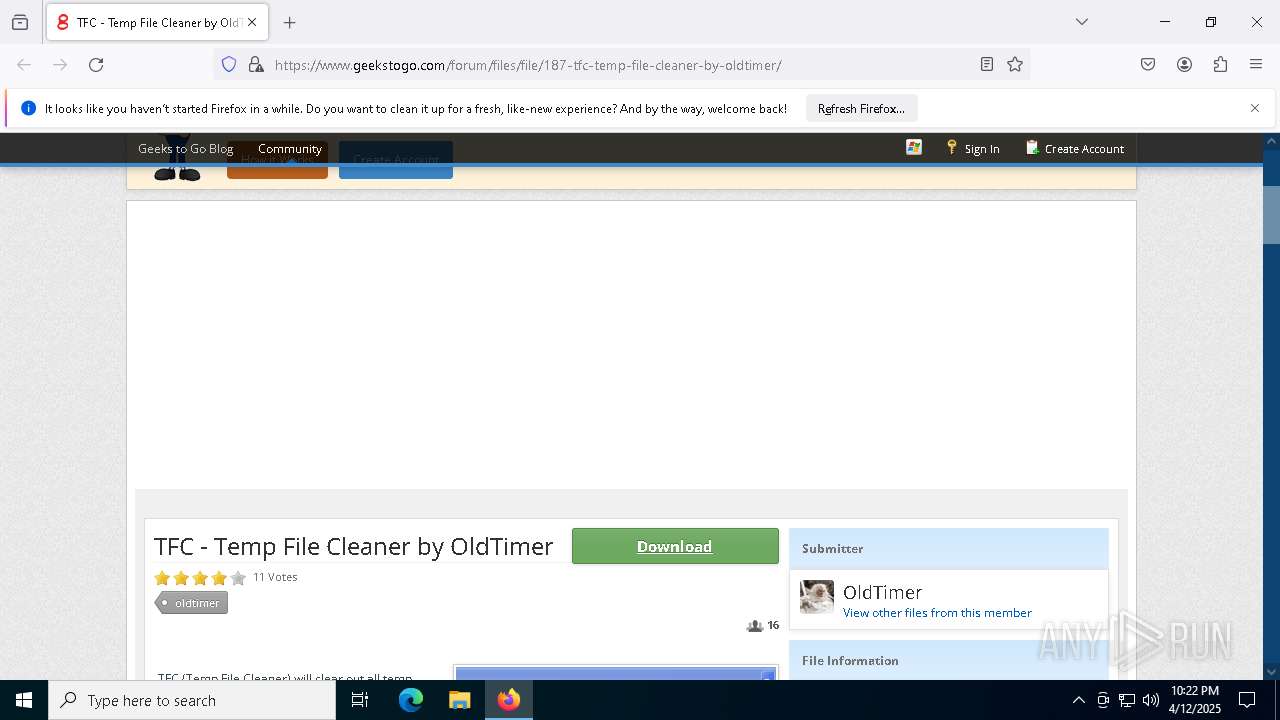Open a new browser tab
The height and width of the screenshot is (720, 1280).
click(x=290, y=22)
